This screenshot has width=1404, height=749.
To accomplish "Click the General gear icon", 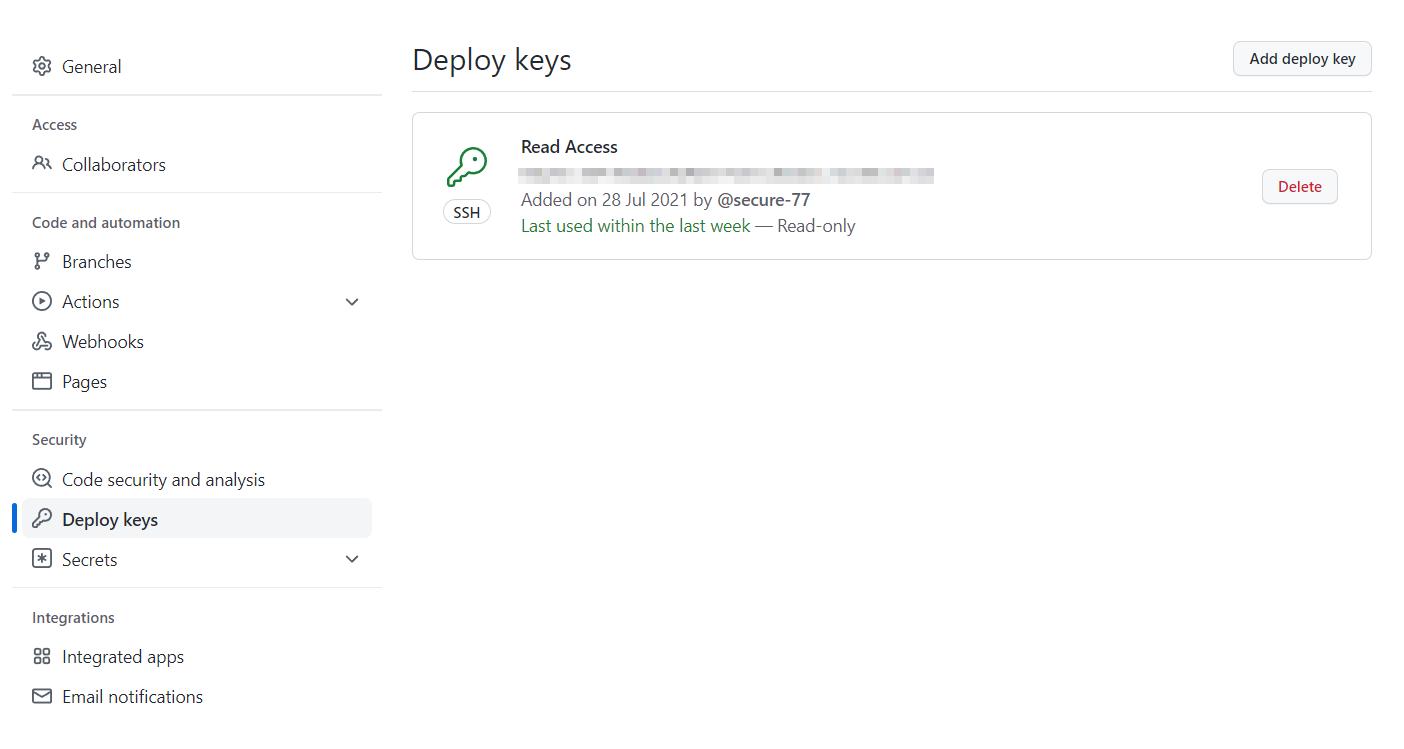I will point(42,67).
